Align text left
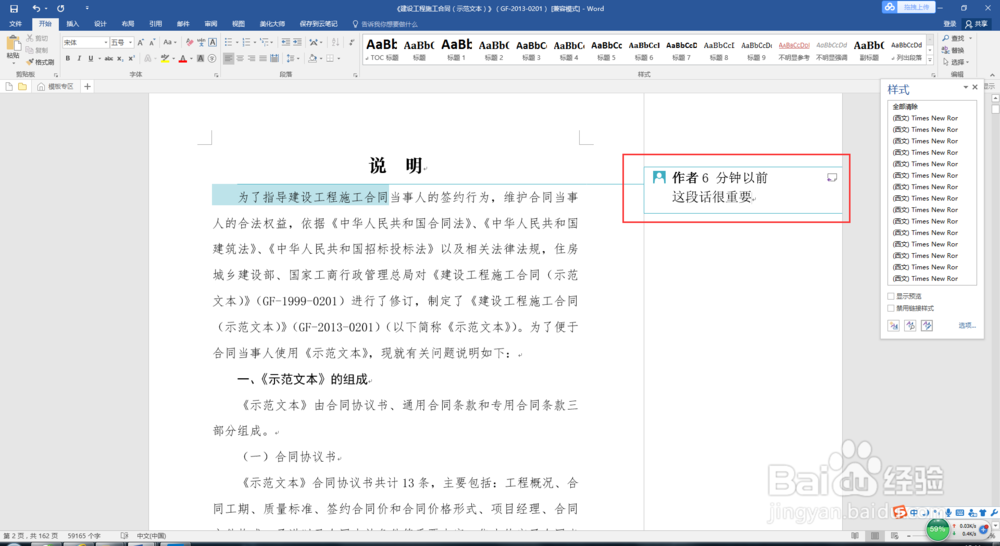The image size is (1000, 546). point(228,58)
